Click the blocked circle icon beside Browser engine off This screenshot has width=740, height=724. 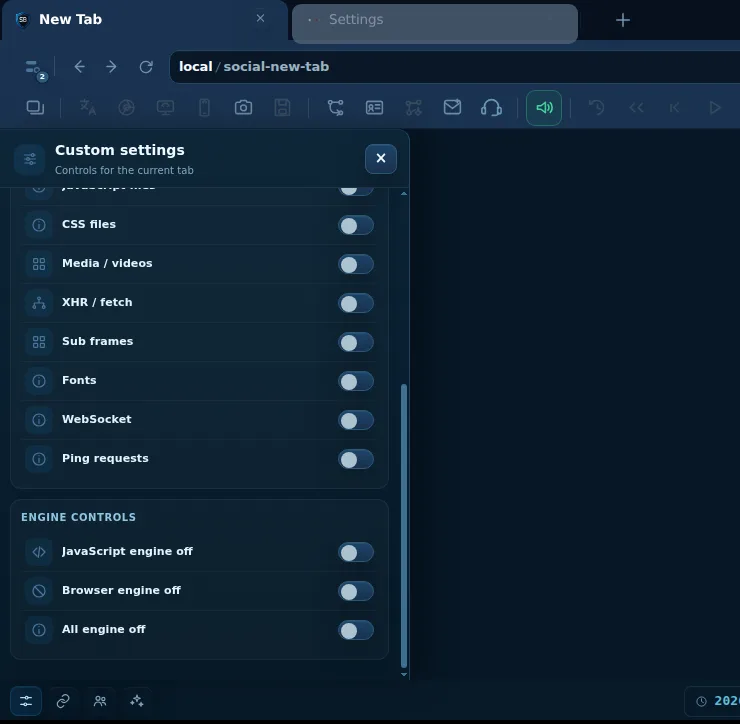39,590
